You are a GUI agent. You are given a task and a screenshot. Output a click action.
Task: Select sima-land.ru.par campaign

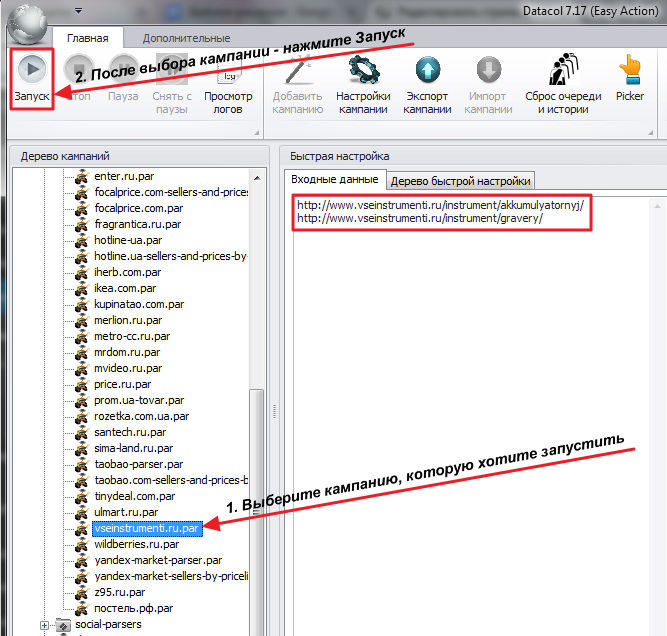(x=134, y=448)
